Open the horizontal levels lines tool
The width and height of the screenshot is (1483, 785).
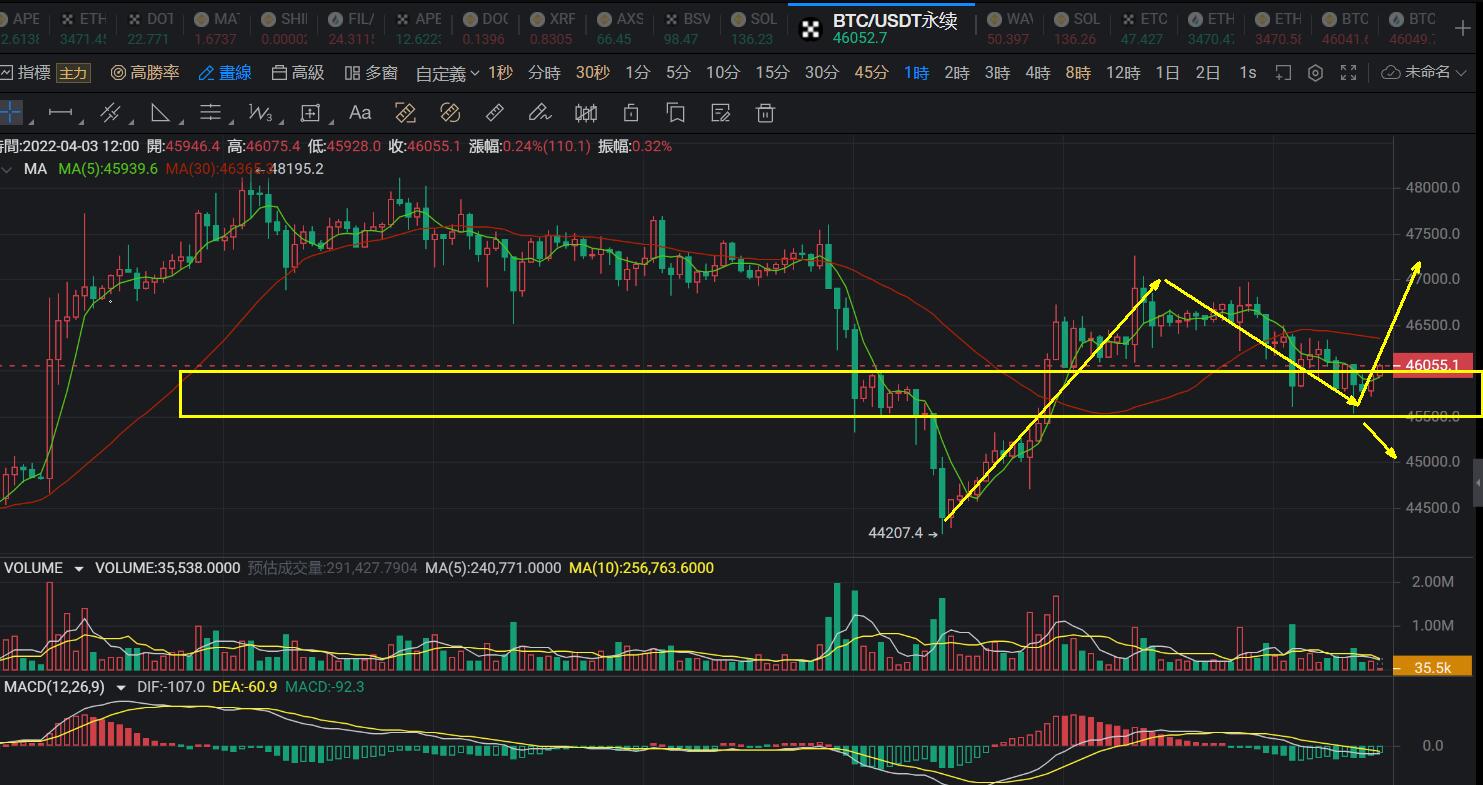pyautogui.click(x=210, y=113)
